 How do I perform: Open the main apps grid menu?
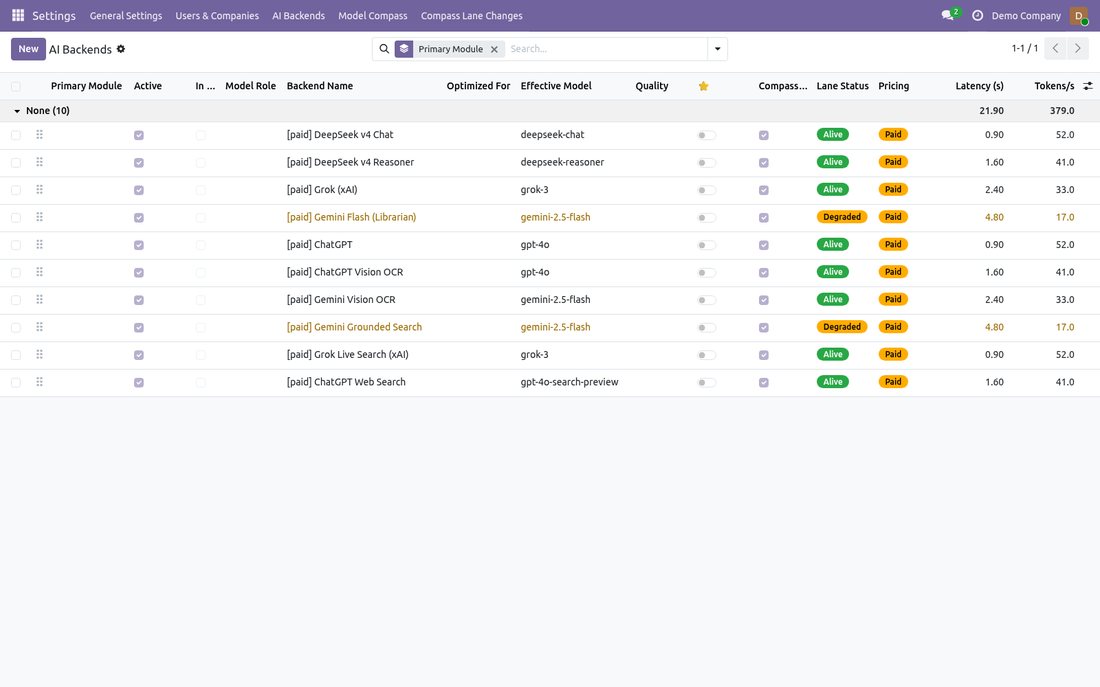(x=18, y=15)
